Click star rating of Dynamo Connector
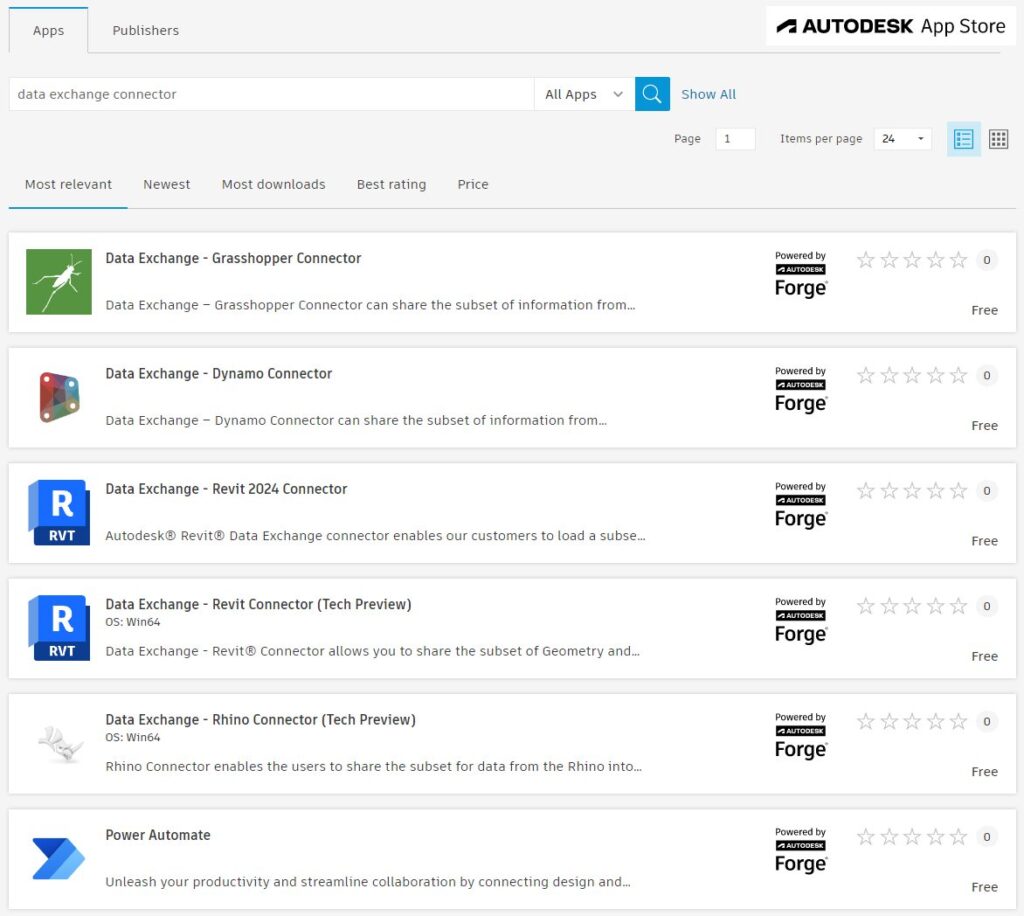This screenshot has height=916, width=1024. click(912, 375)
